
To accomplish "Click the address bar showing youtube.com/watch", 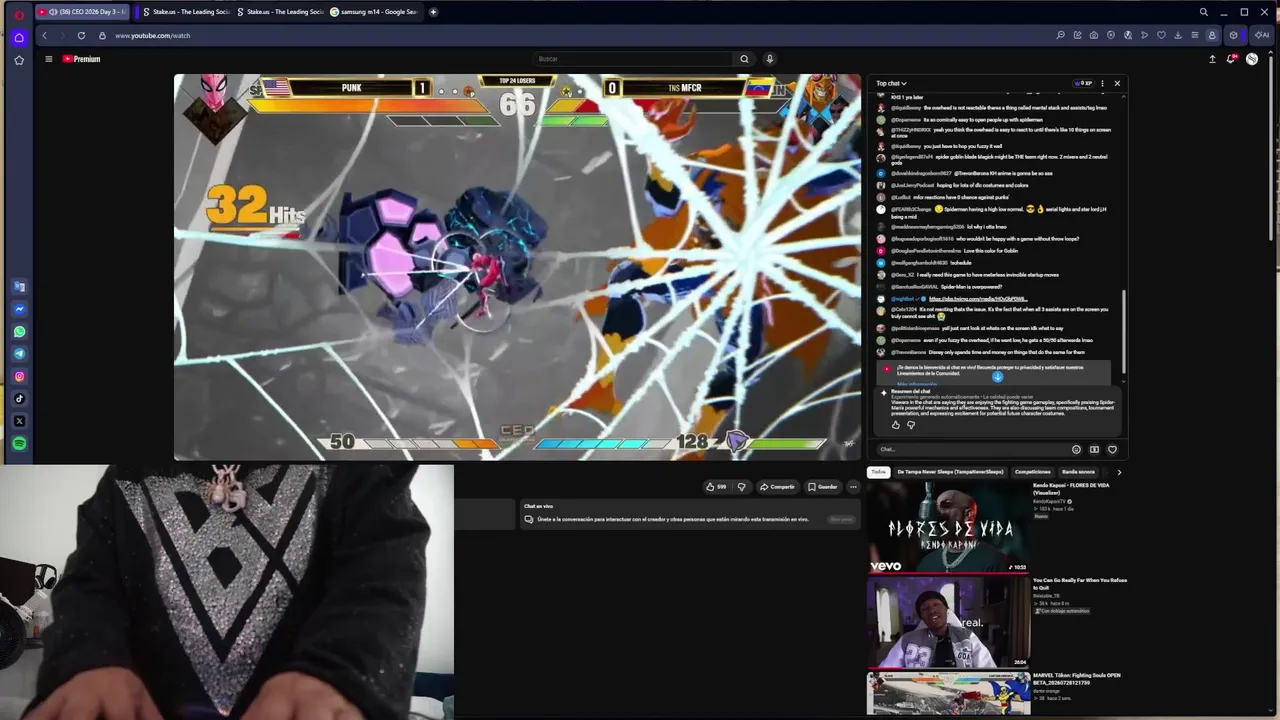I will (152, 36).
